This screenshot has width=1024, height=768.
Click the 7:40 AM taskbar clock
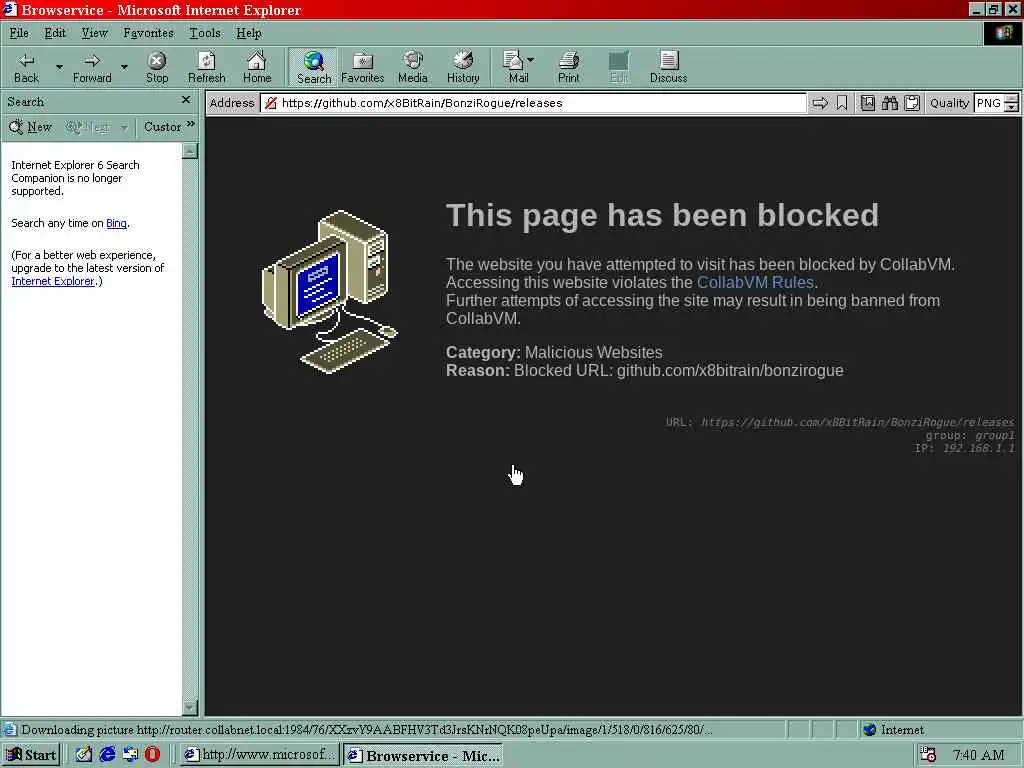pyautogui.click(x=978, y=755)
